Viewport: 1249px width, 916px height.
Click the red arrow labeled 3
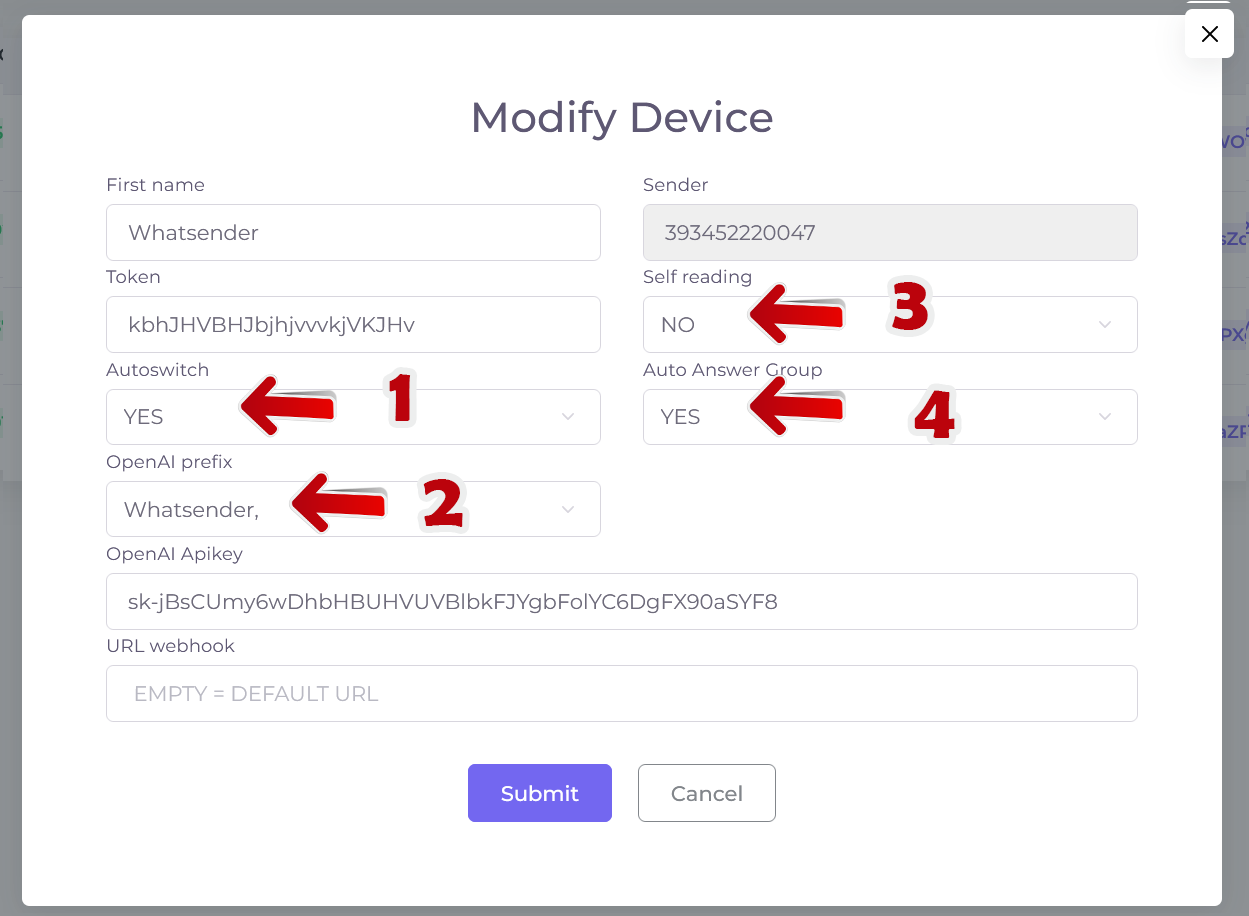797,312
